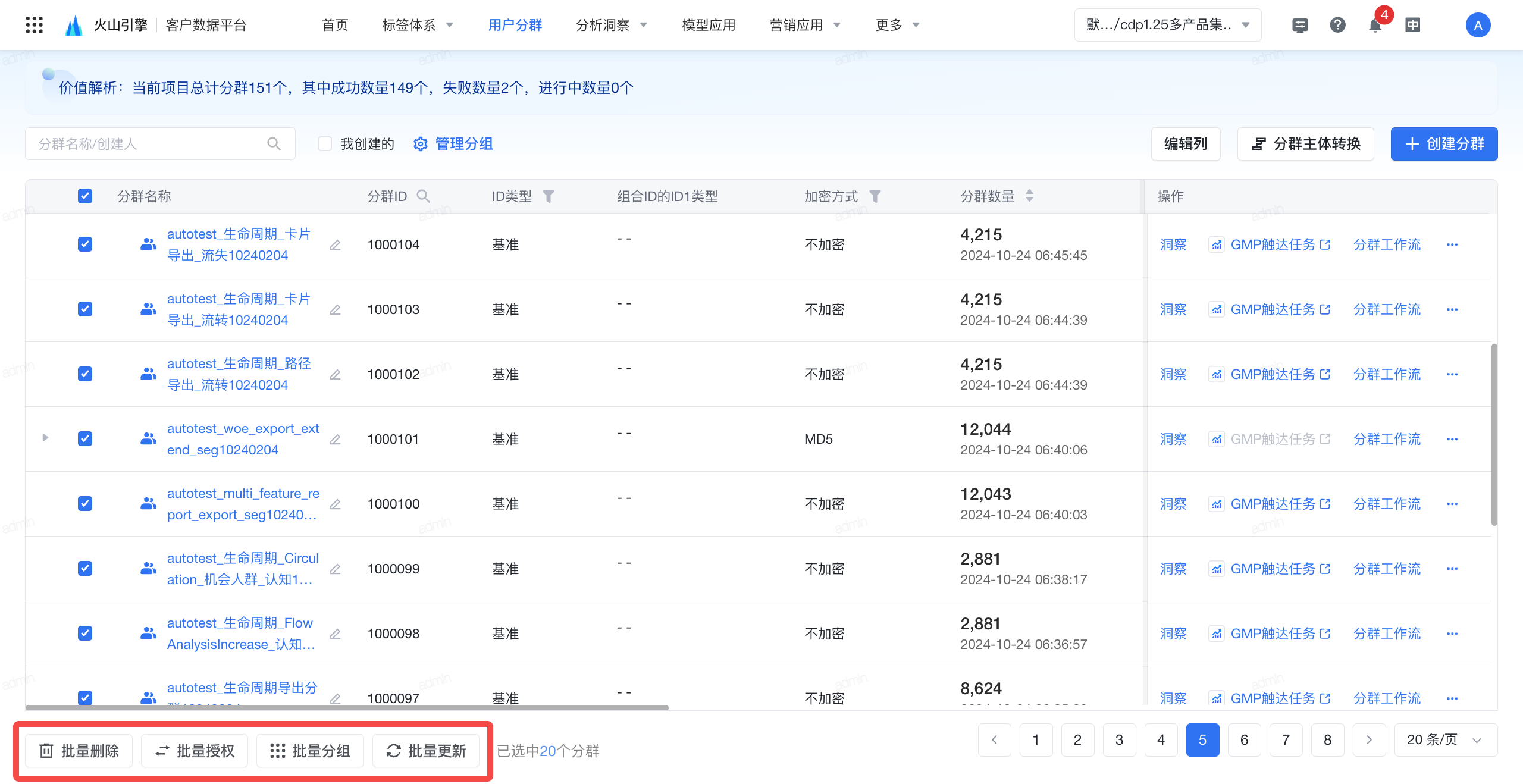1523x784 pixels.
Task: Click the search magnifier in name field
Action: point(274,144)
